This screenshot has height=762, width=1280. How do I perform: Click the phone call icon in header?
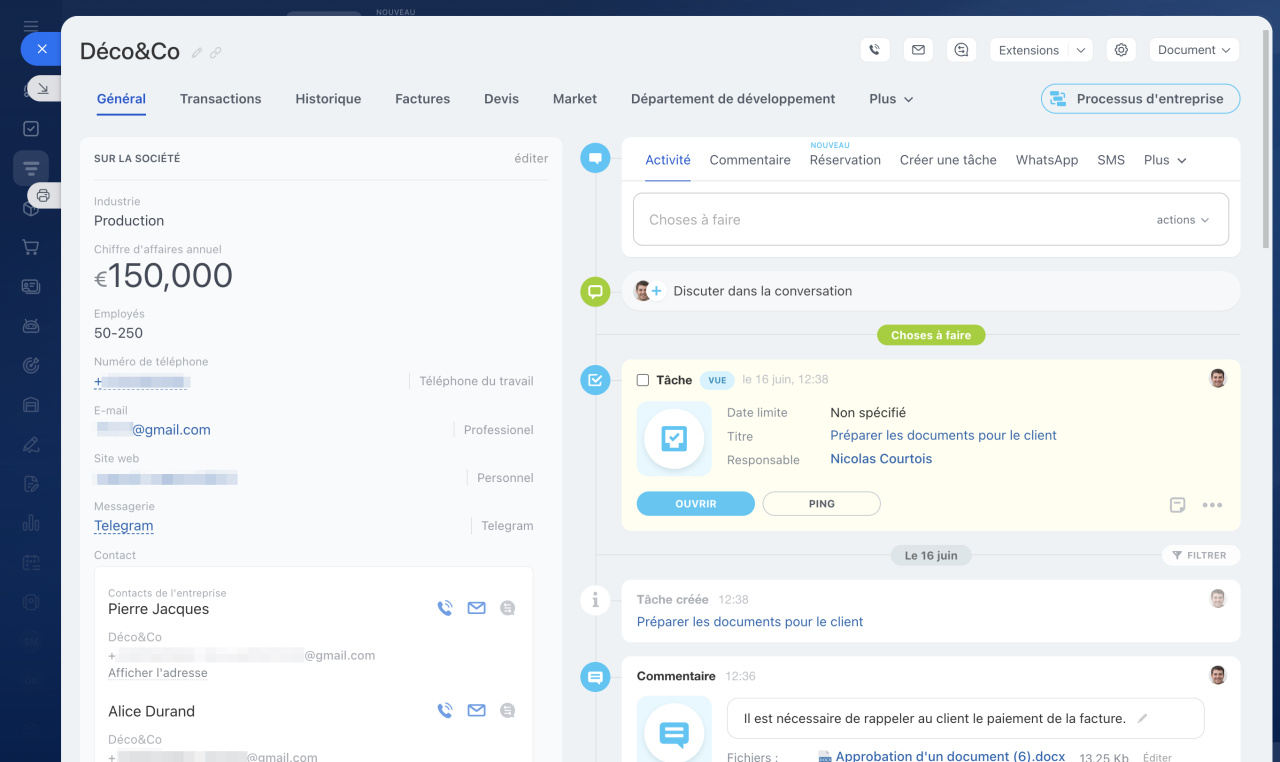(874, 50)
